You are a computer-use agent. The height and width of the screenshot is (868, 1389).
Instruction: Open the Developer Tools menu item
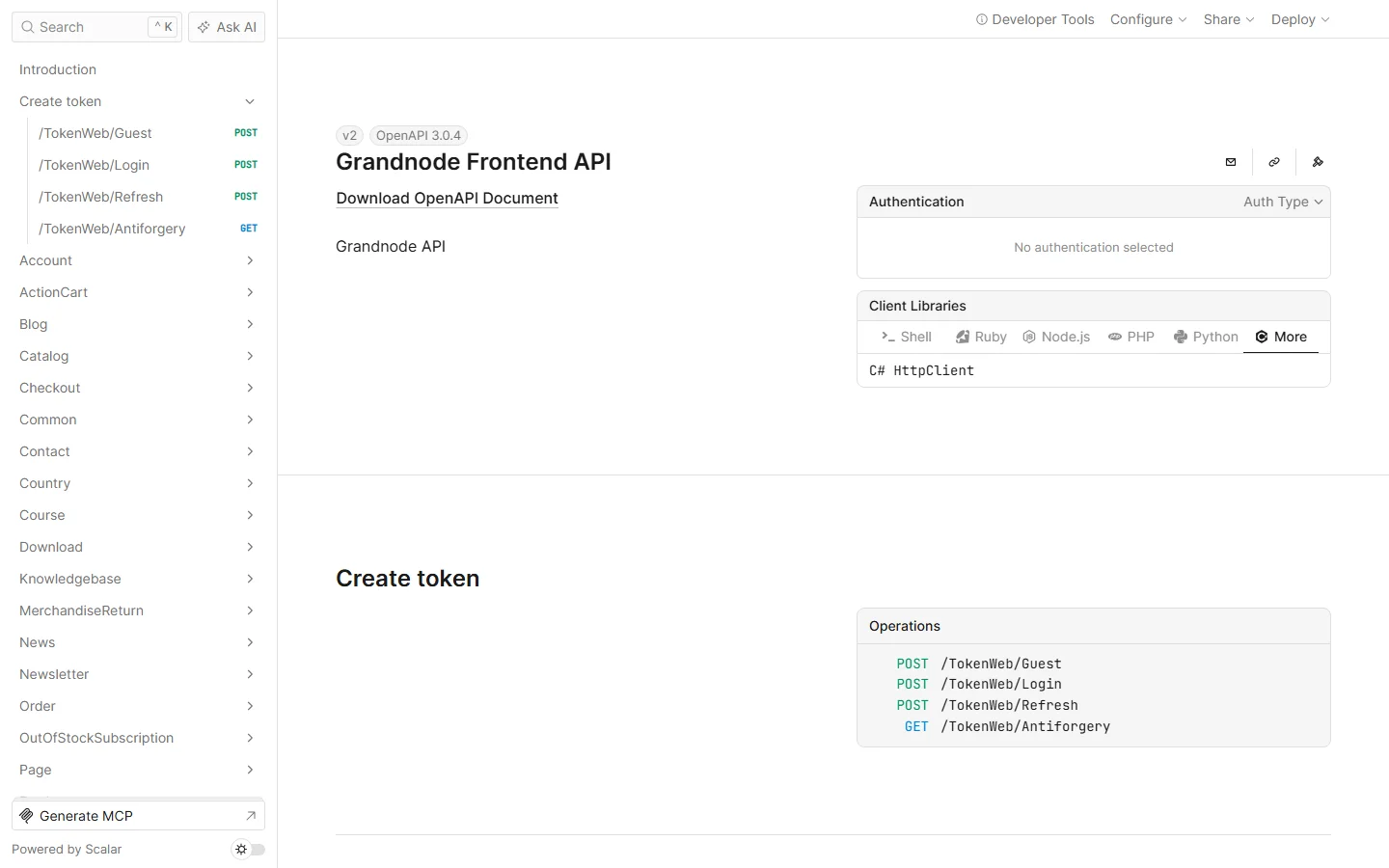[1035, 19]
